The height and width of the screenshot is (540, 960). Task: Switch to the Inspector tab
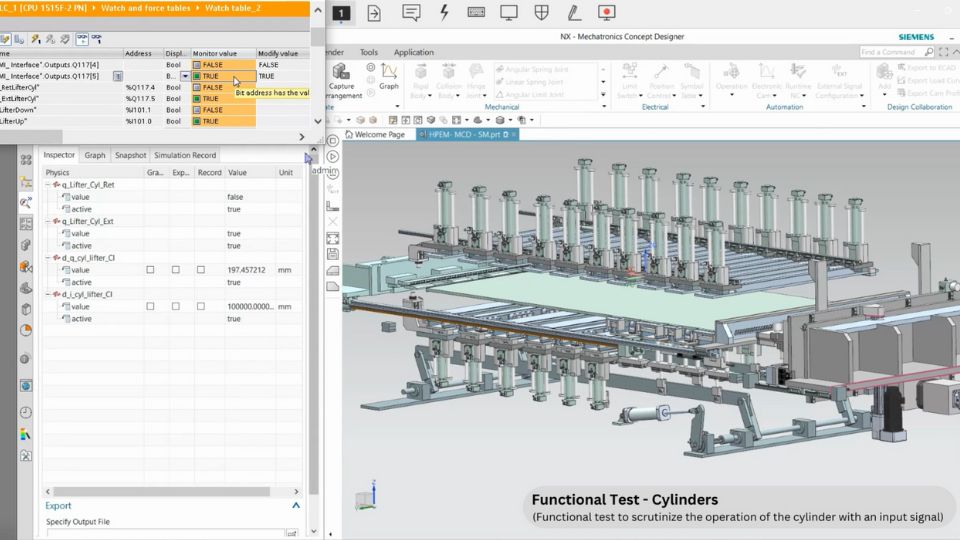click(x=59, y=155)
